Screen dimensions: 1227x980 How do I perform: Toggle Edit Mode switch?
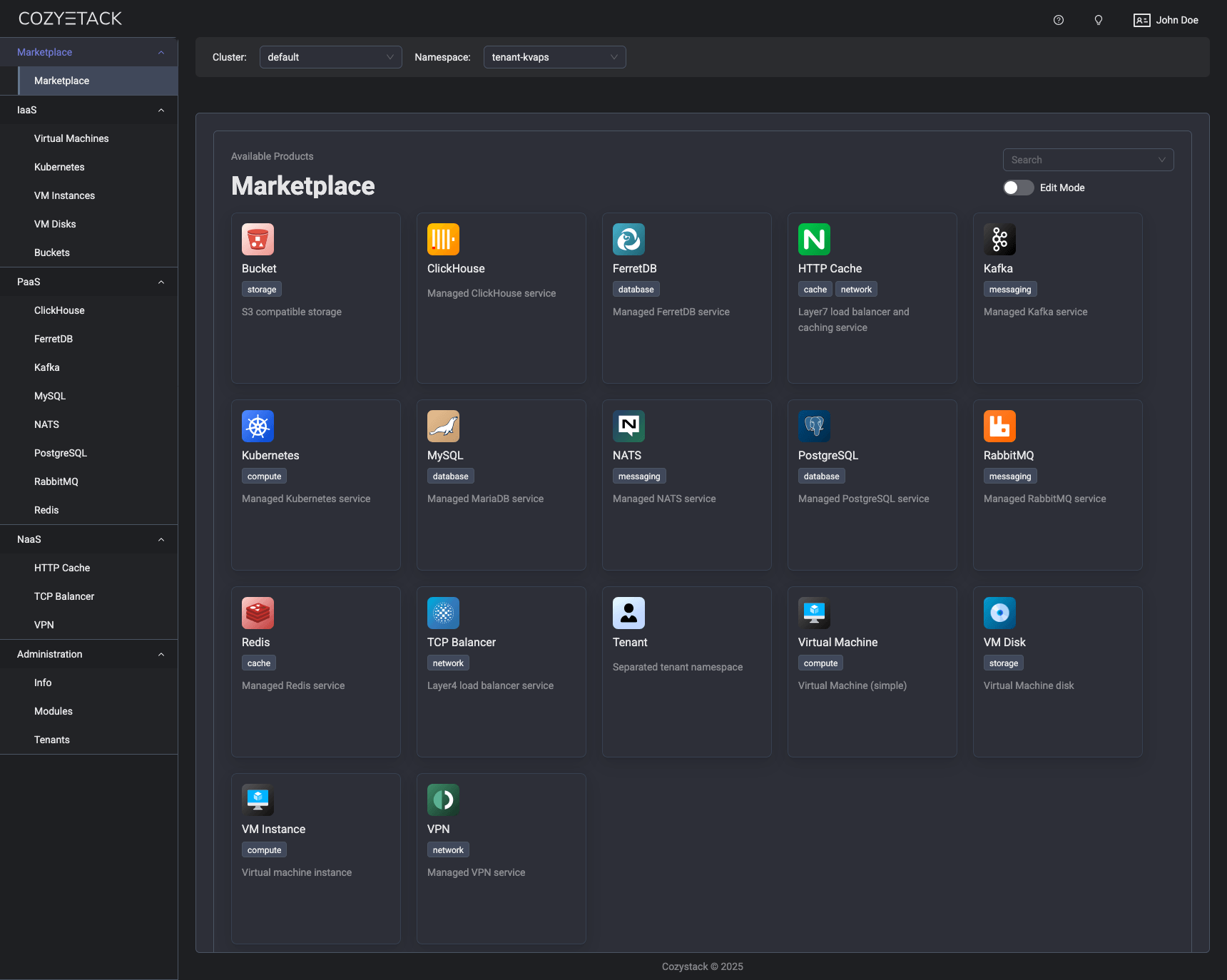click(1018, 188)
